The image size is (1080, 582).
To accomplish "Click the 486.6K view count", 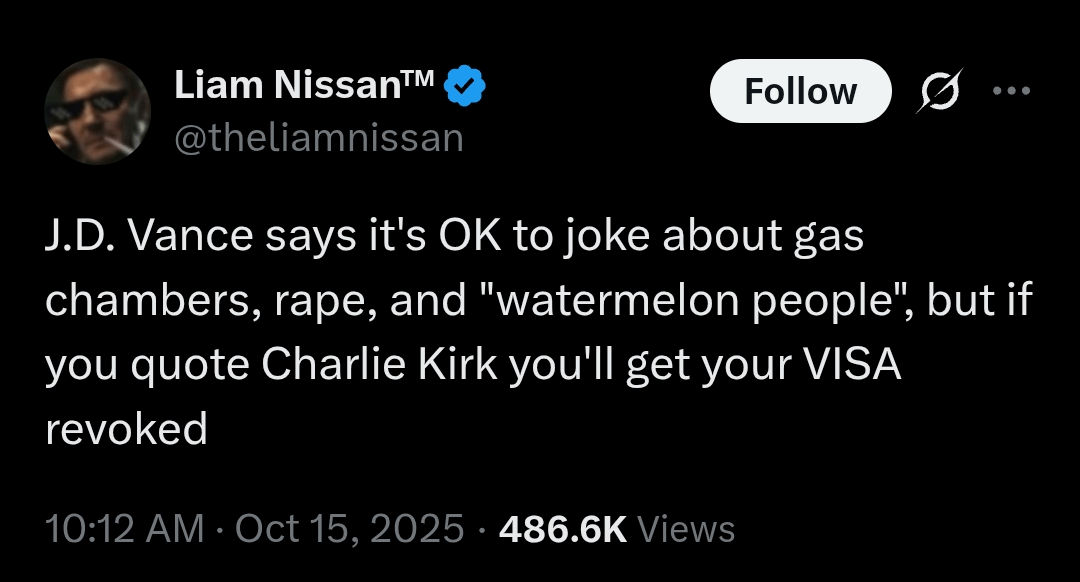I will [x=562, y=529].
